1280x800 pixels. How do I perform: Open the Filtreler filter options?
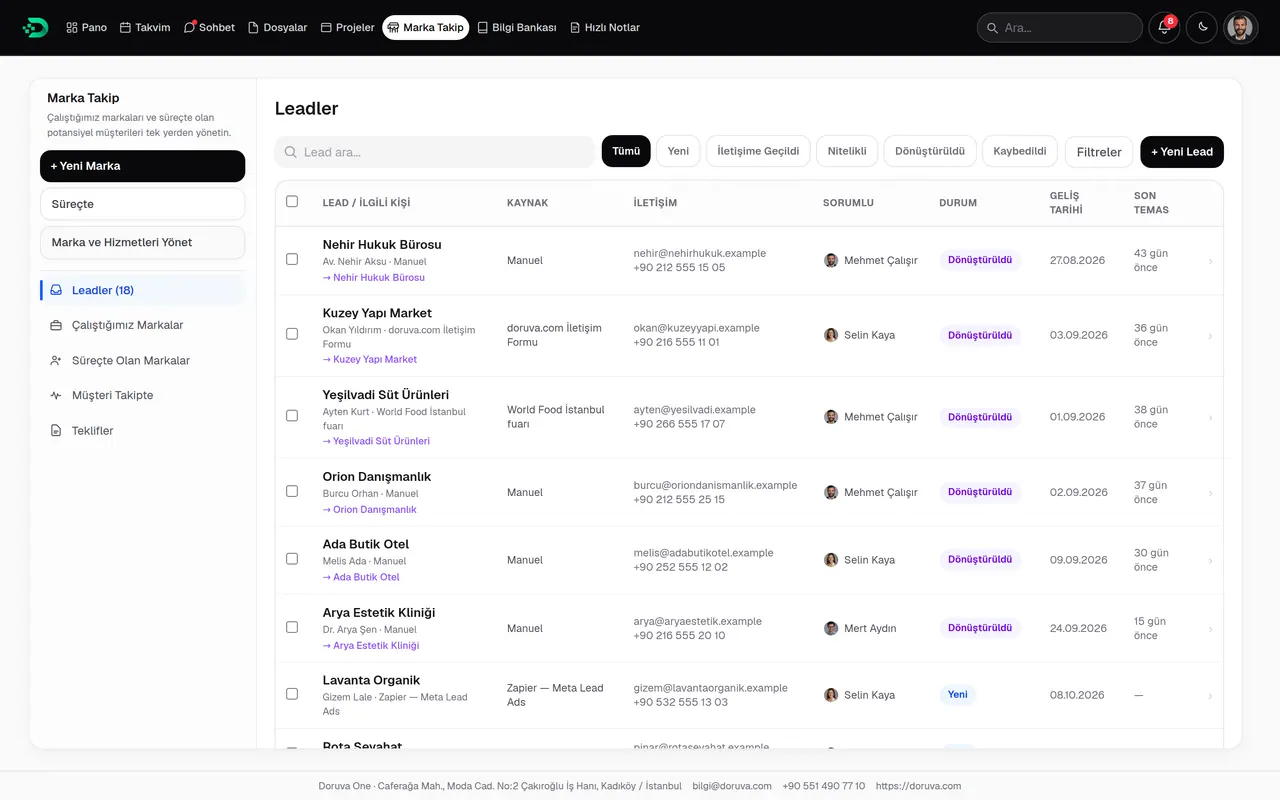[x=1099, y=152]
